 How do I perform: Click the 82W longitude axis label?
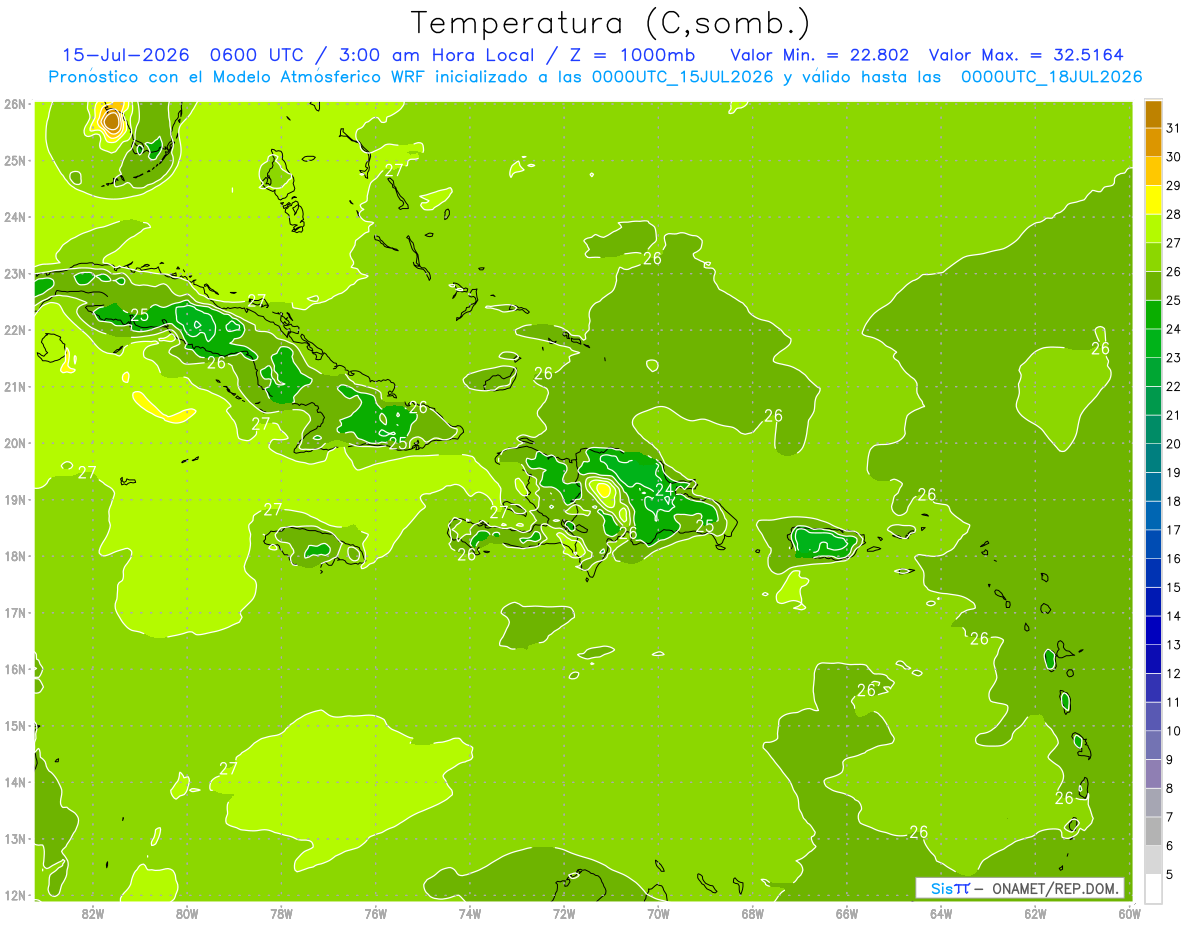[x=93, y=914]
